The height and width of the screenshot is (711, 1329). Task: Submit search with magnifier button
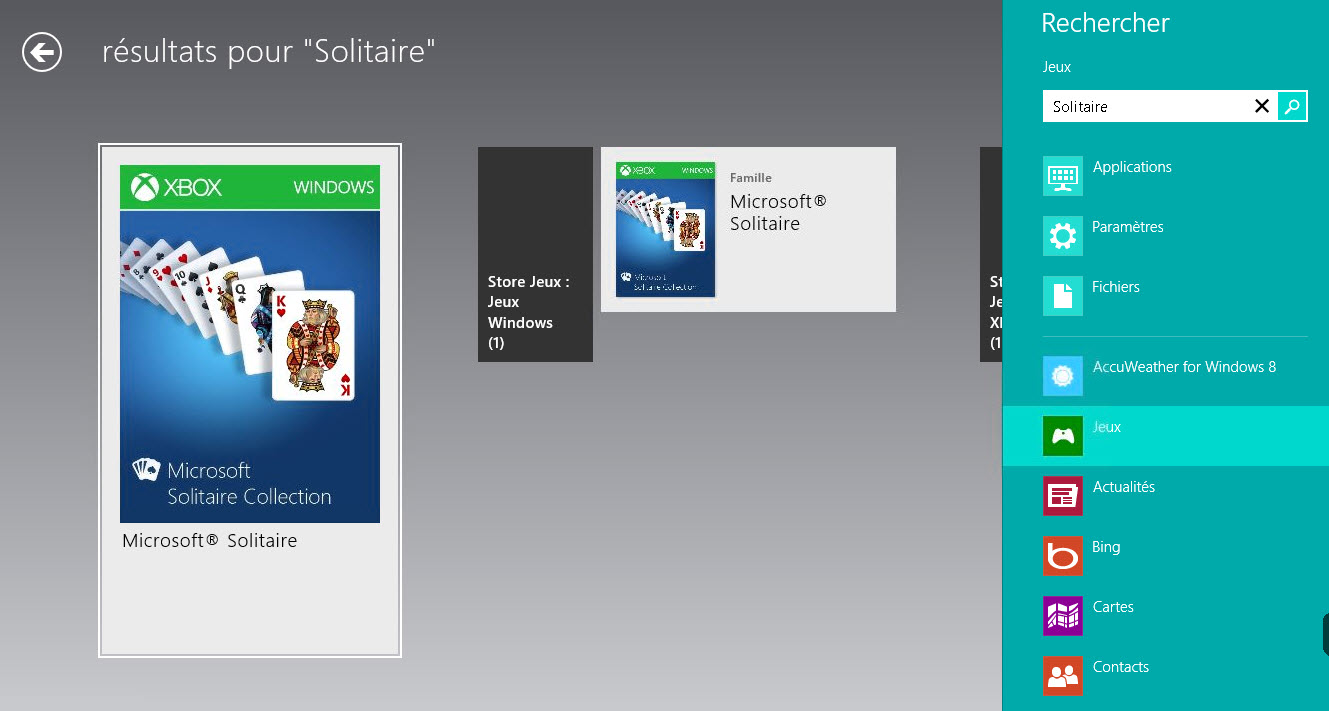[x=1292, y=106]
